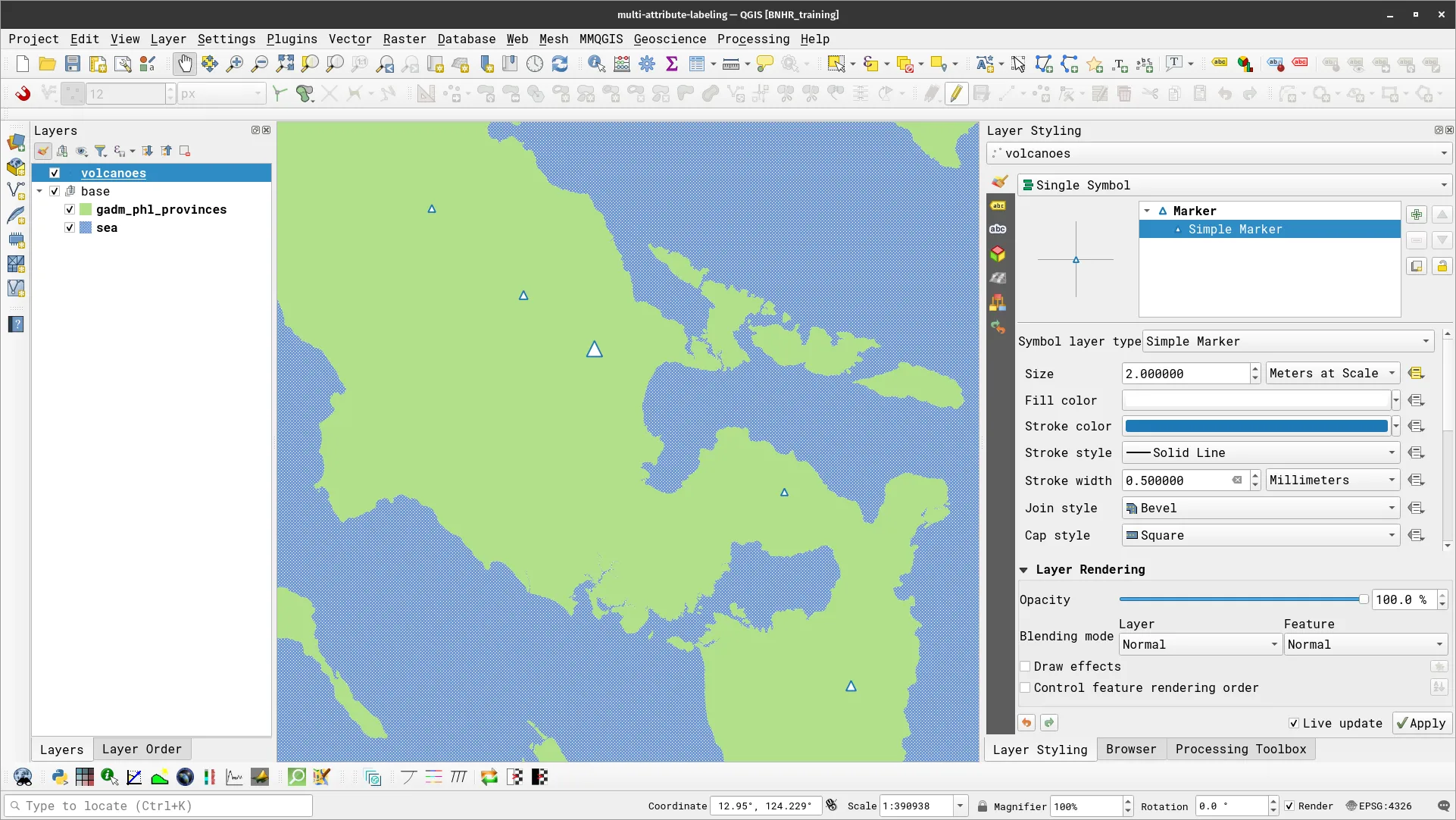The height and width of the screenshot is (820, 1456).
Task: Open the 3D View styling tab
Action: pos(998,254)
